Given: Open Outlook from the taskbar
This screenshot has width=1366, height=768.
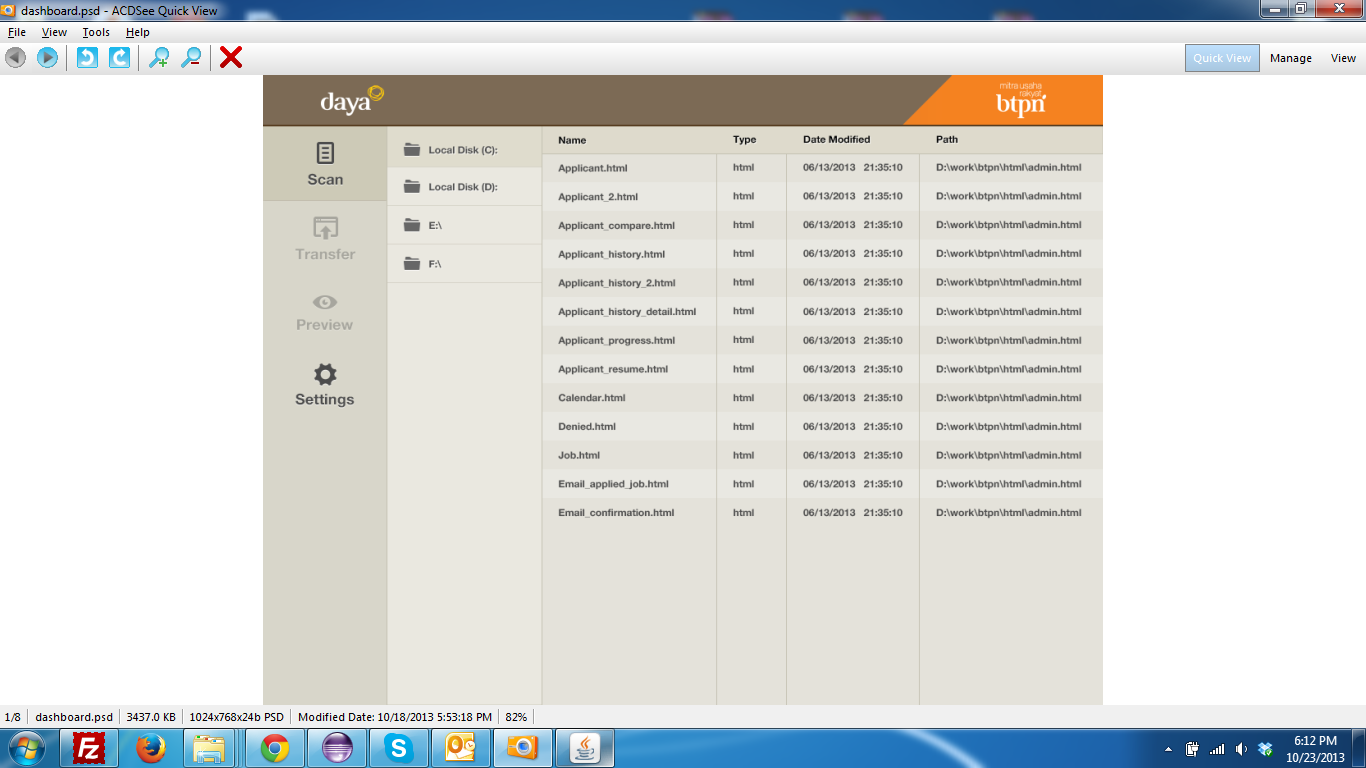Looking at the screenshot, I should (461, 748).
